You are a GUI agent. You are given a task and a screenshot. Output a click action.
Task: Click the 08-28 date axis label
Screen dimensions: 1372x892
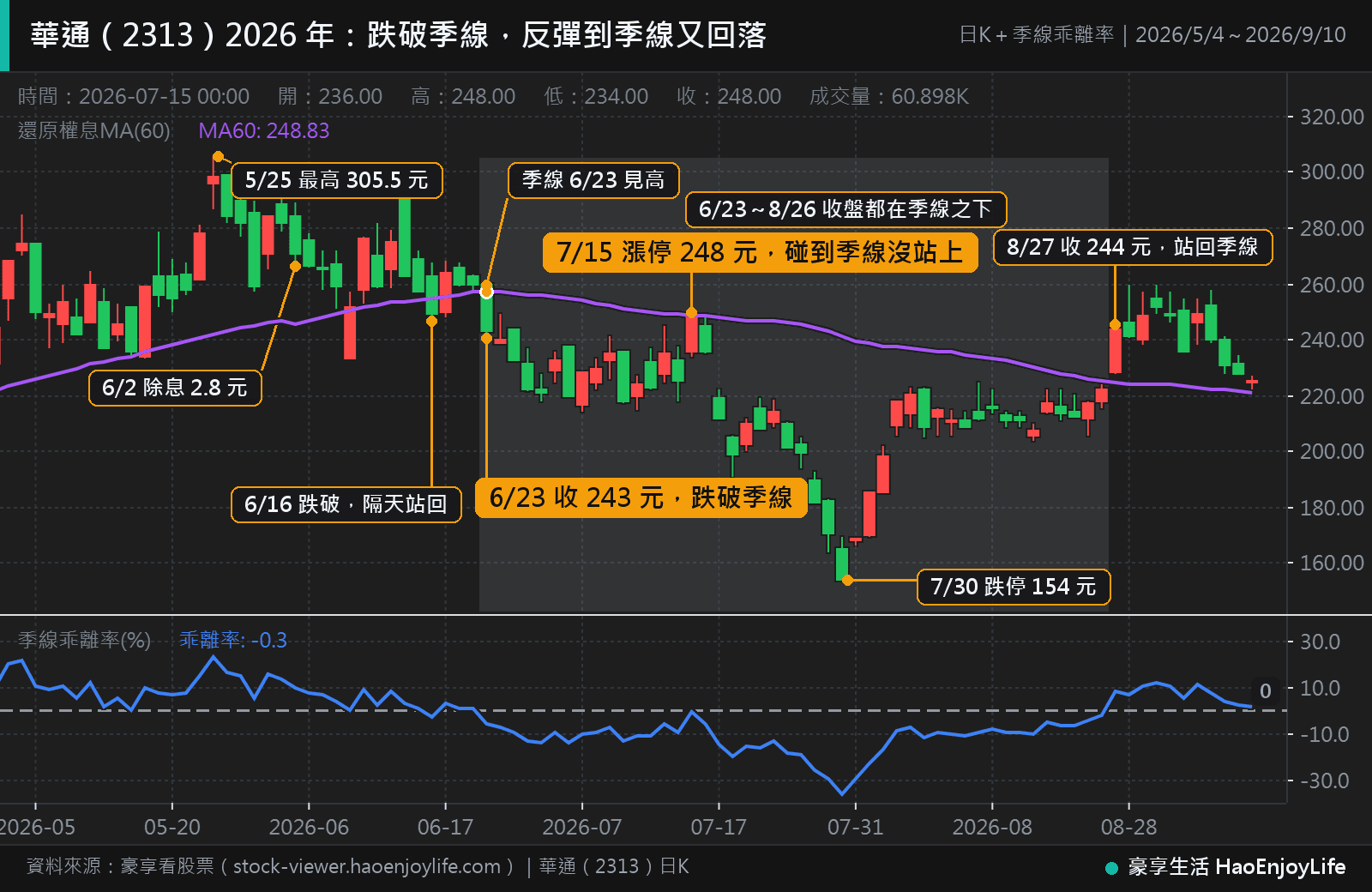[x=1128, y=827]
